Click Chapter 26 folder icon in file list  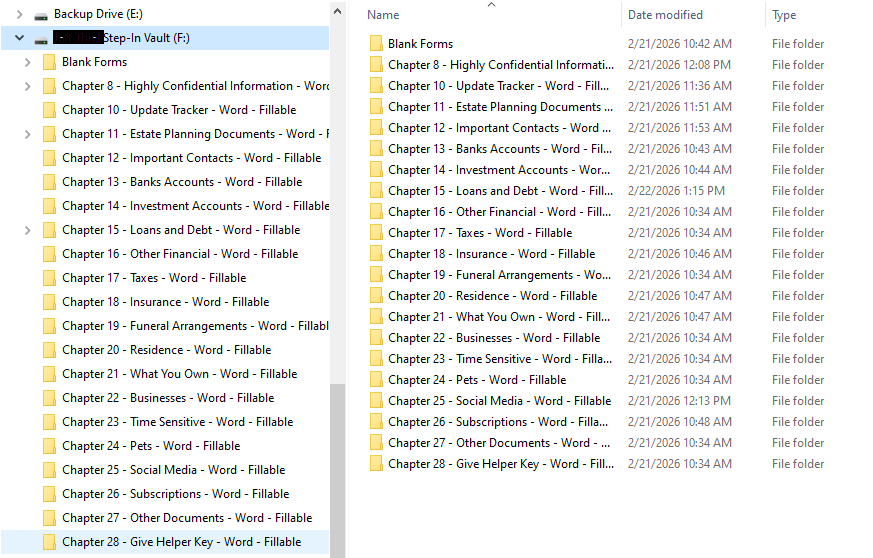(x=376, y=422)
